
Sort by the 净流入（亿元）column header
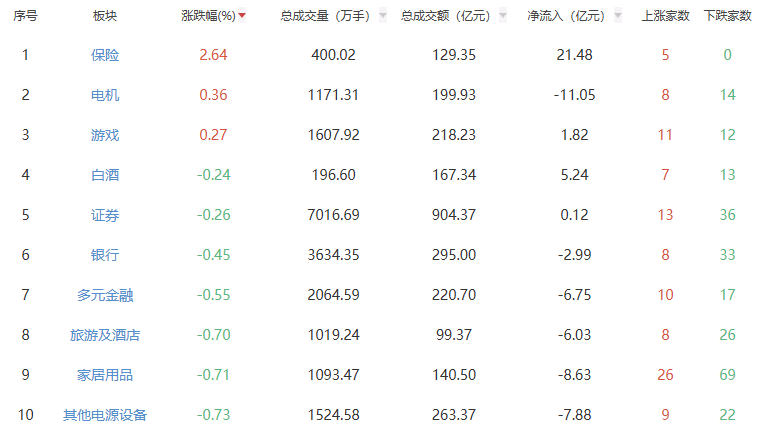tap(566, 16)
